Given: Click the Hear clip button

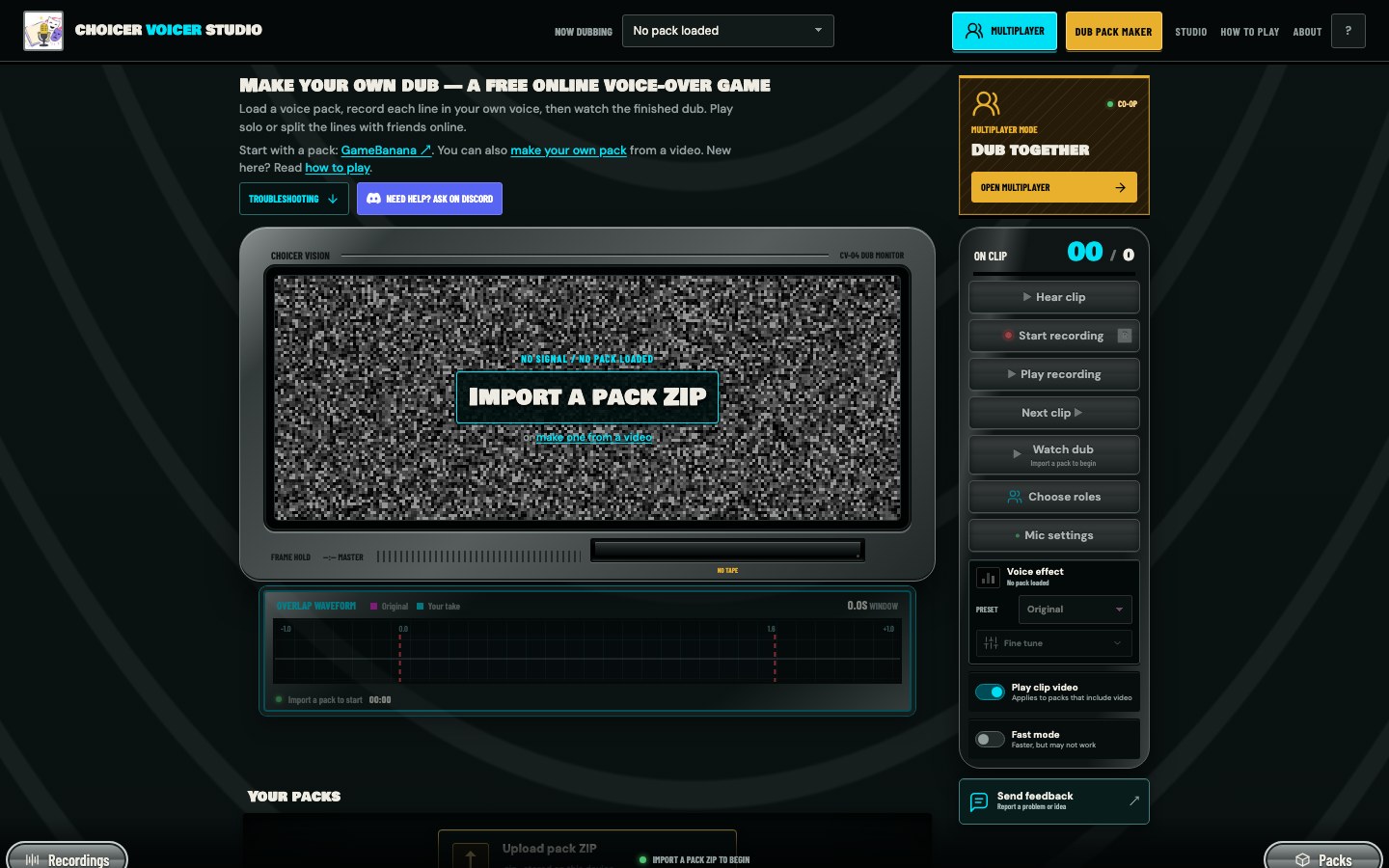Looking at the screenshot, I should [x=1054, y=297].
